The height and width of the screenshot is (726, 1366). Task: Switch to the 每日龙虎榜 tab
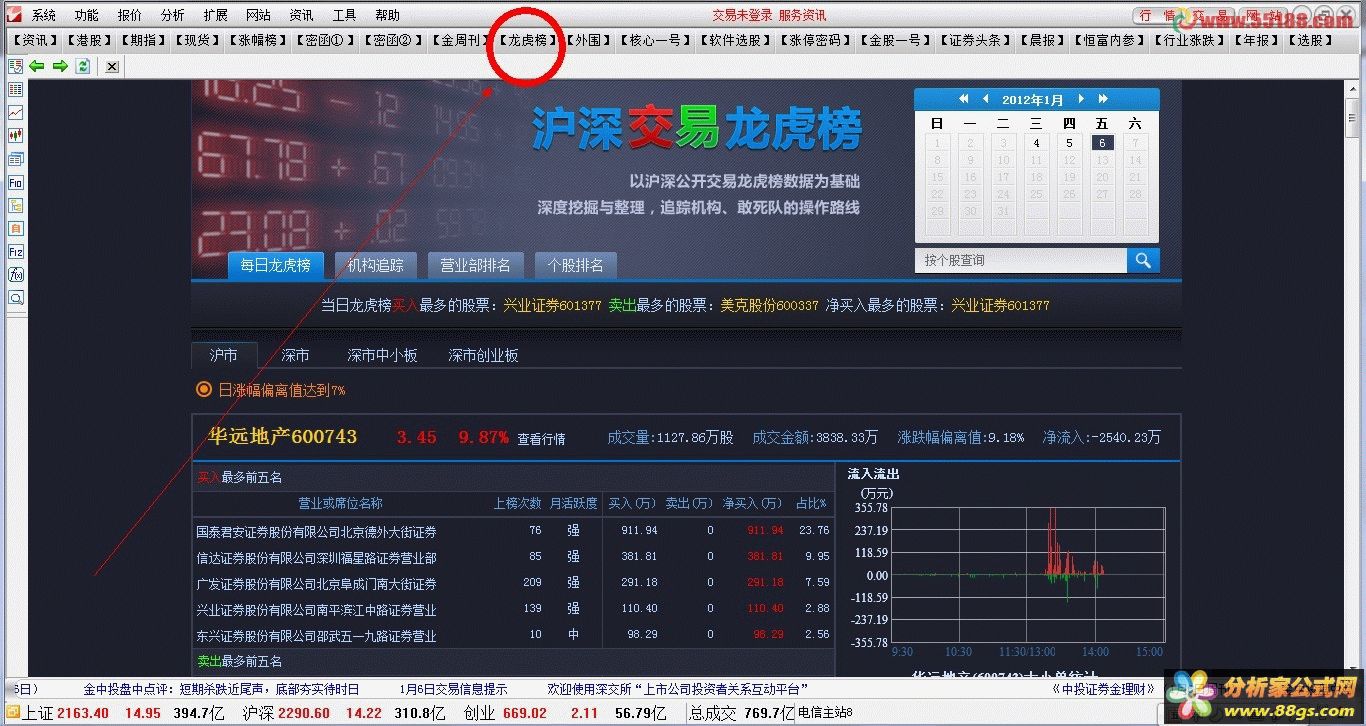click(275, 265)
